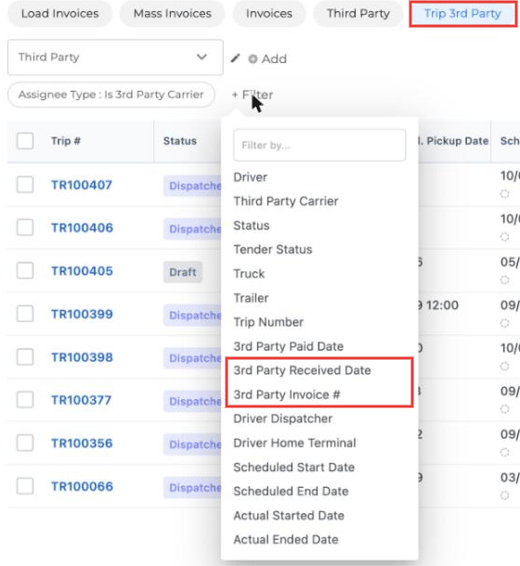Viewport: 520px width, 566px height.
Task: Choose Actual Started Date filter
Action: coord(289,515)
